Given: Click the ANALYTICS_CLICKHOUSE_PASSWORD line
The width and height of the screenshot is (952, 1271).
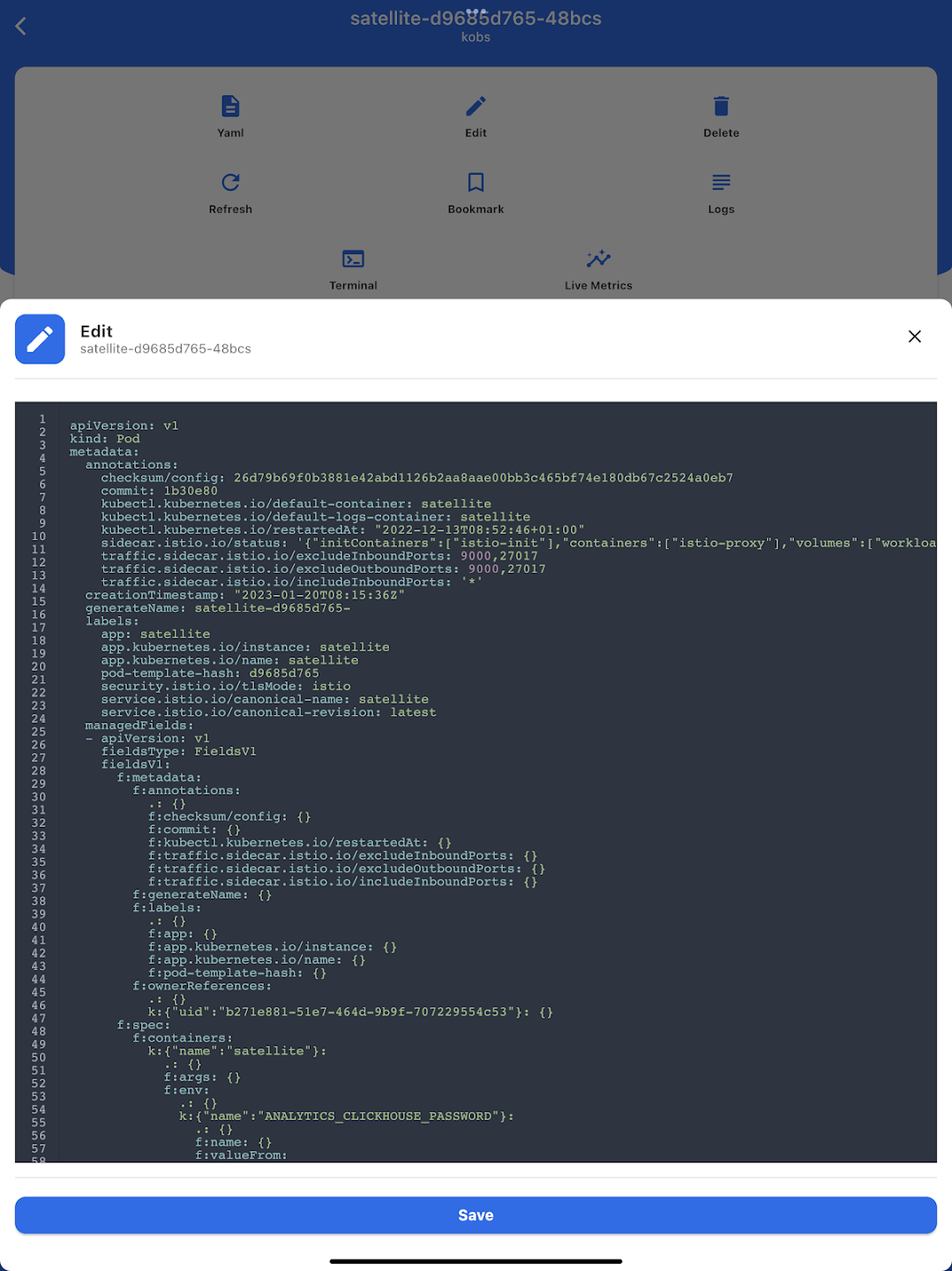Looking at the screenshot, I should pyautogui.click(x=347, y=1117).
